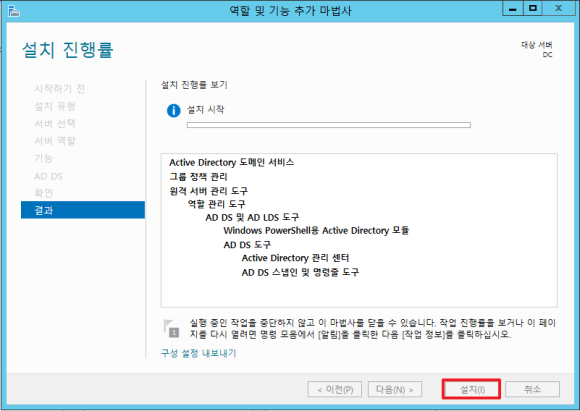Viewport: 580px width, 411px height.
Task: Click the AD DS 도구 entry
Action: point(247,245)
